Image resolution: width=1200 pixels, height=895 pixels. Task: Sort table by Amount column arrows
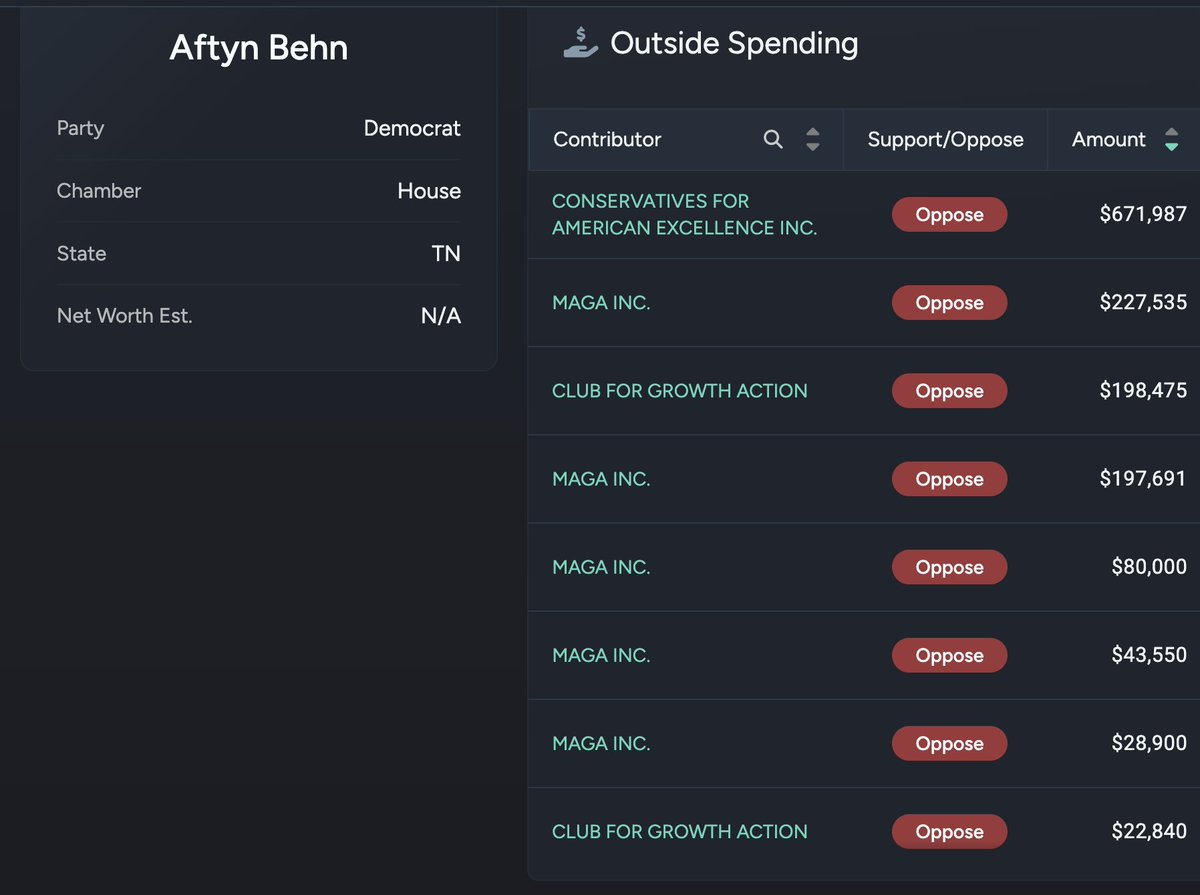[x=1171, y=139]
